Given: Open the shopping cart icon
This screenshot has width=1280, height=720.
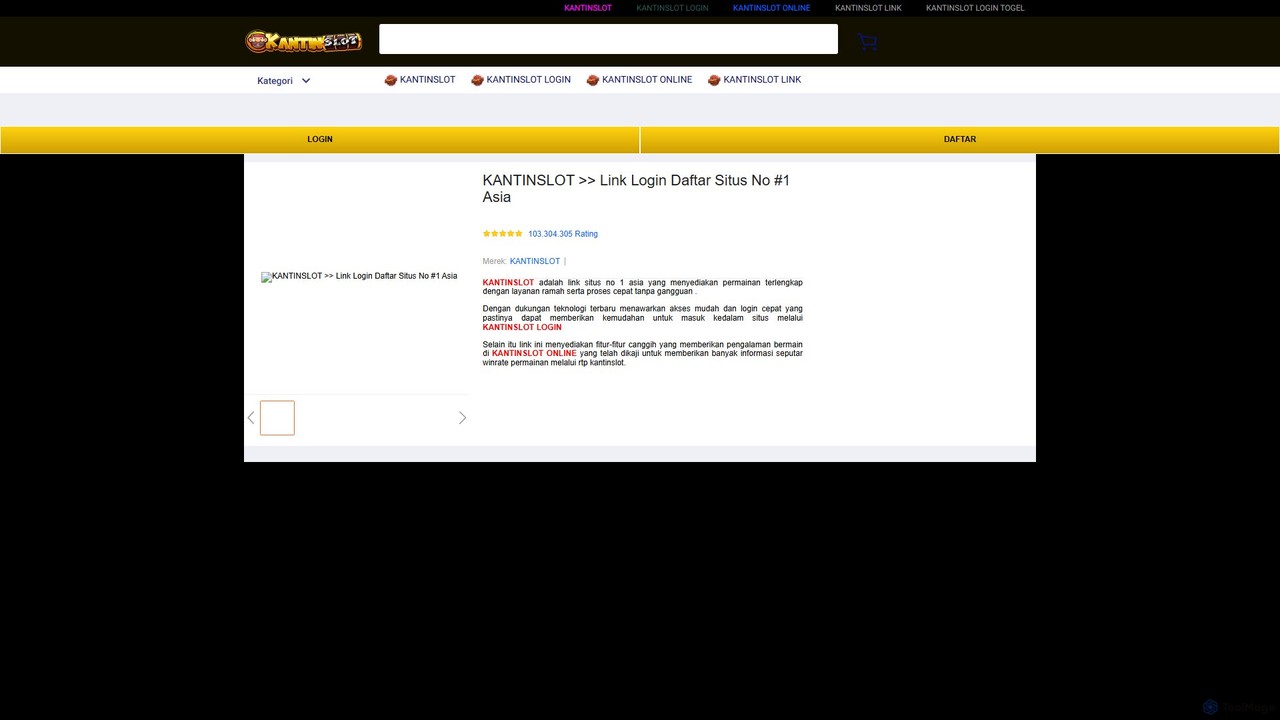Looking at the screenshot, I should coord(867,42).
